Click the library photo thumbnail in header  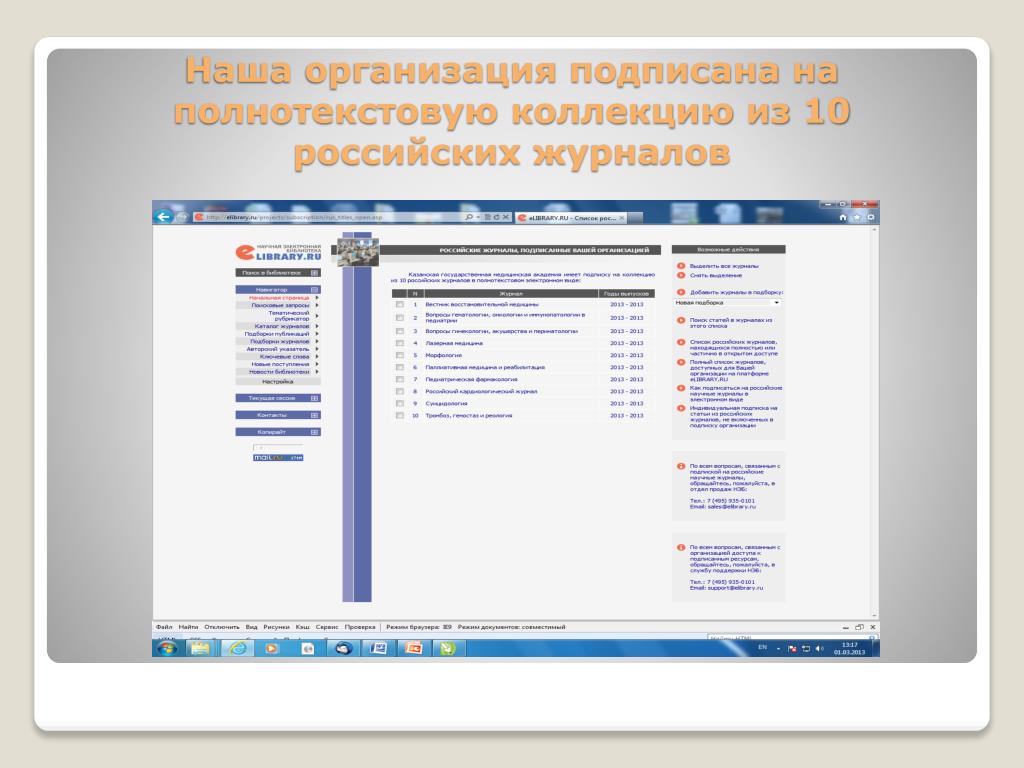click(x=358, y=251)
